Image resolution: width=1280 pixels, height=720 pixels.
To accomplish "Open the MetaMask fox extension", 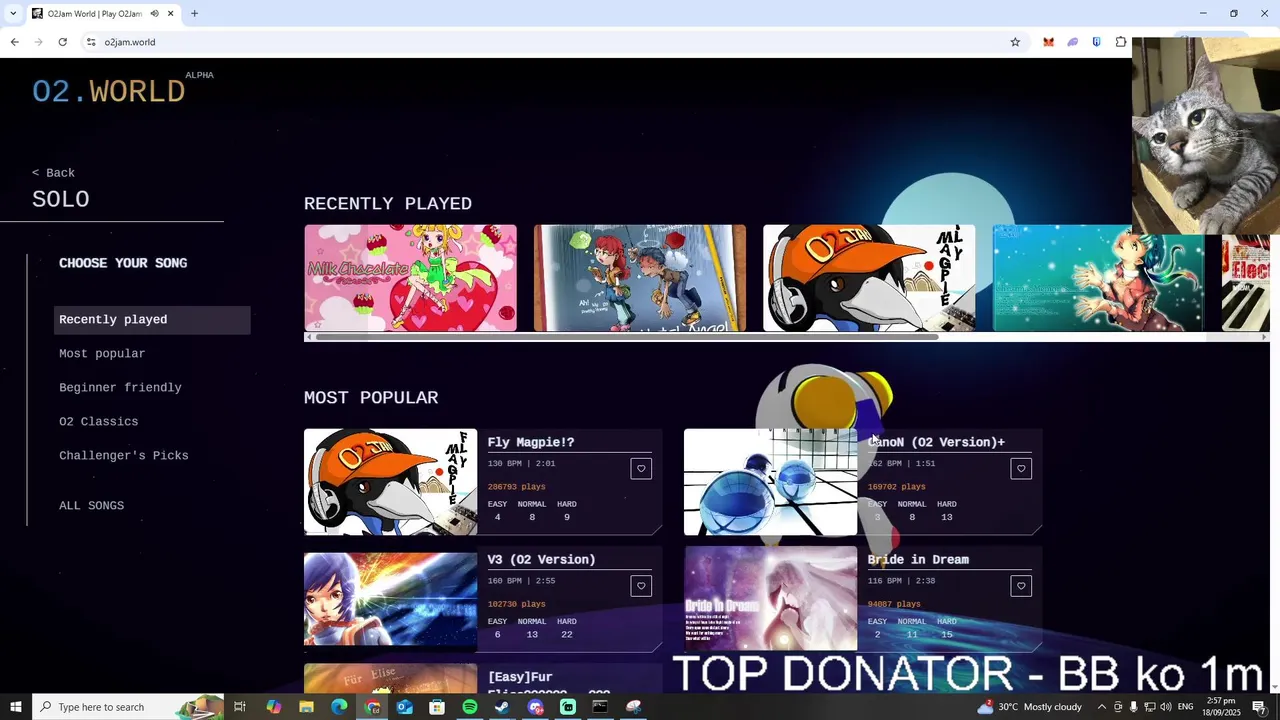I will [1048, 42].
